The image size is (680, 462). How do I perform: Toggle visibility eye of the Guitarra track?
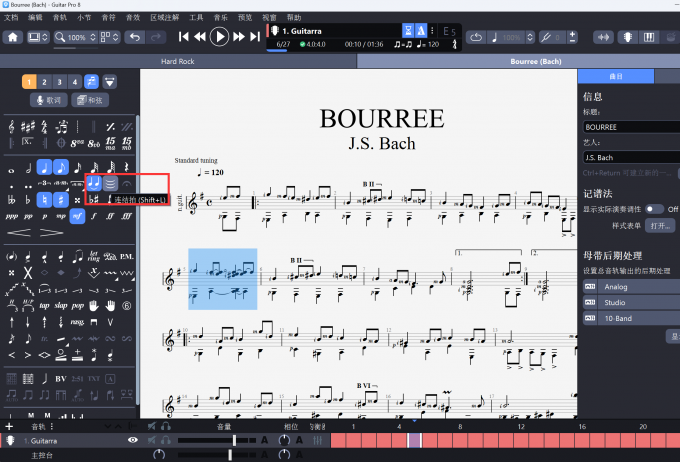133,440
